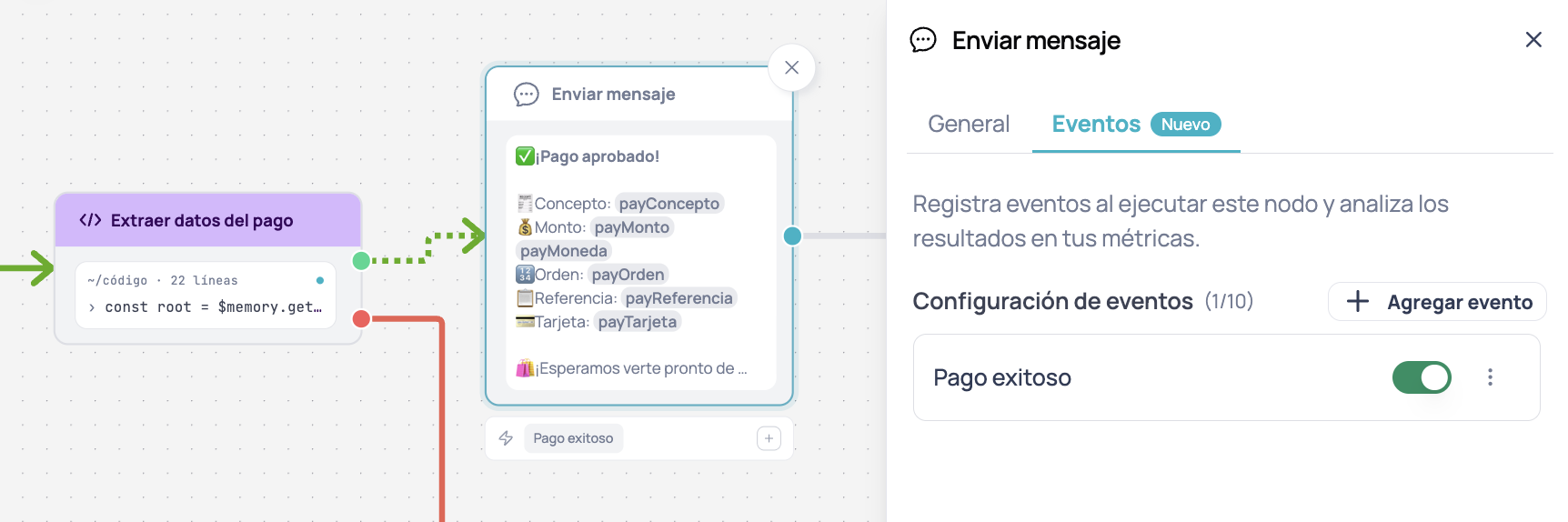This screenshot has height=522, width=1568.
Task: Click Configuración de eventos heading
Action: (x=1052, y=301)
